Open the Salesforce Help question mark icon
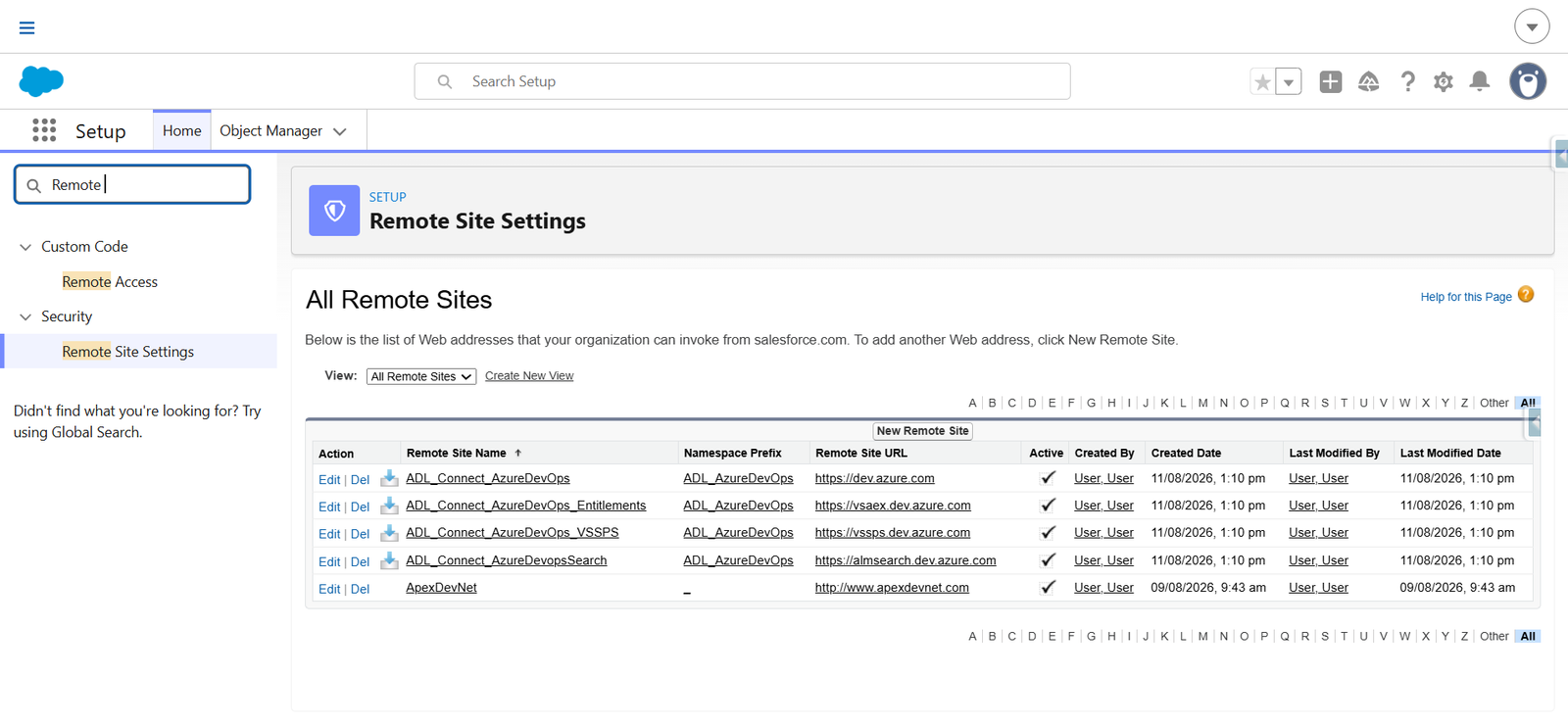1568x725 pixels. [x=1407, y=82]
